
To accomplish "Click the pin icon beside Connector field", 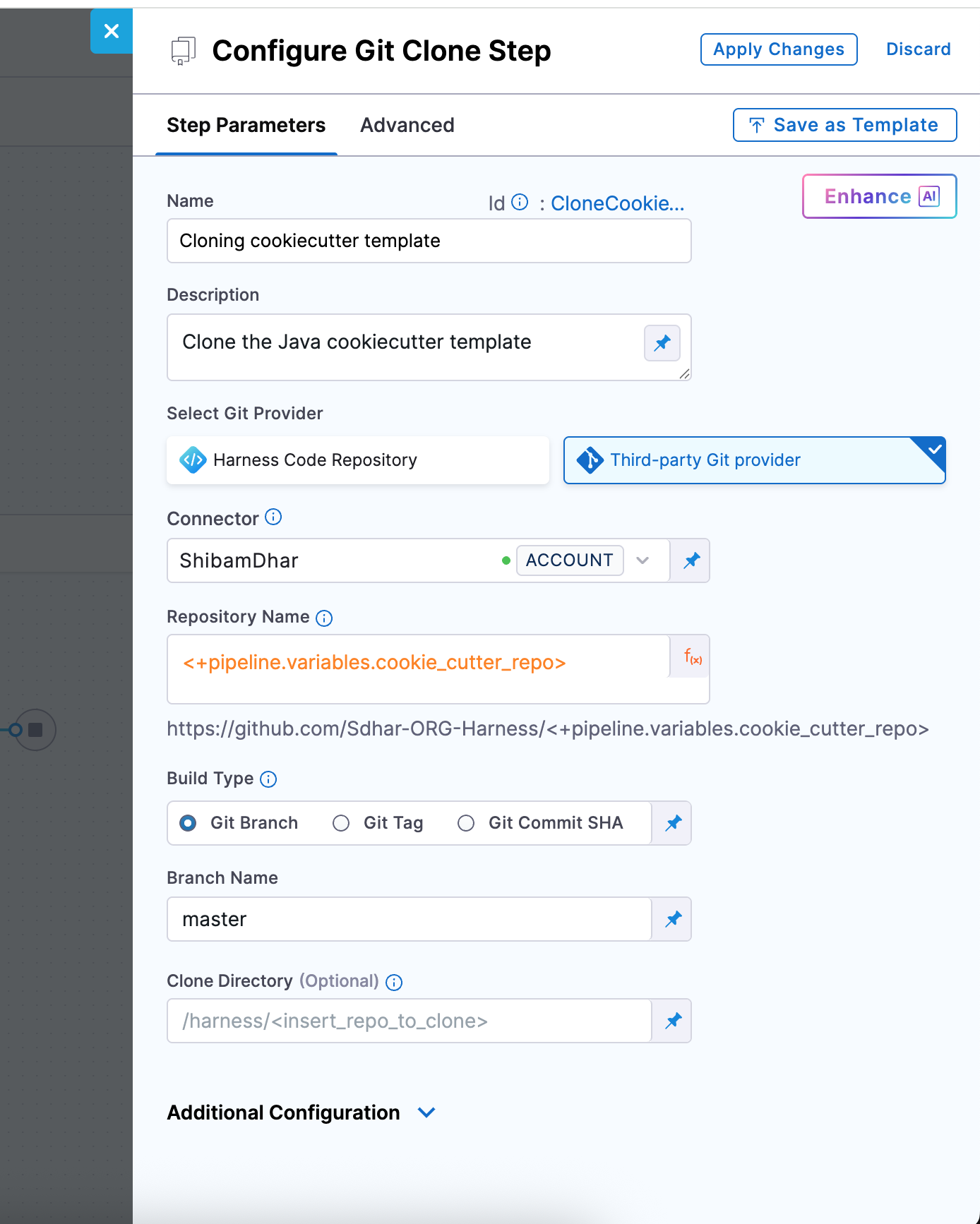I will [x=691, y=560].
